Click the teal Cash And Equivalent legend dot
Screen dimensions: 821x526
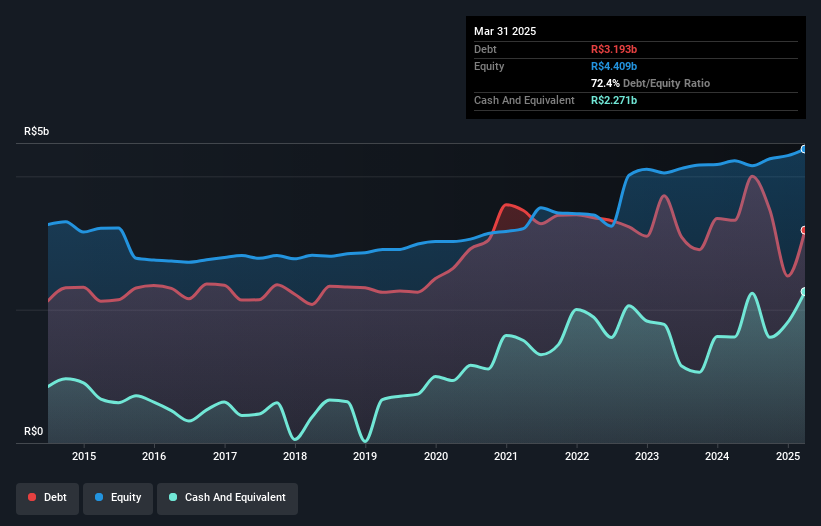coord(173,497)
